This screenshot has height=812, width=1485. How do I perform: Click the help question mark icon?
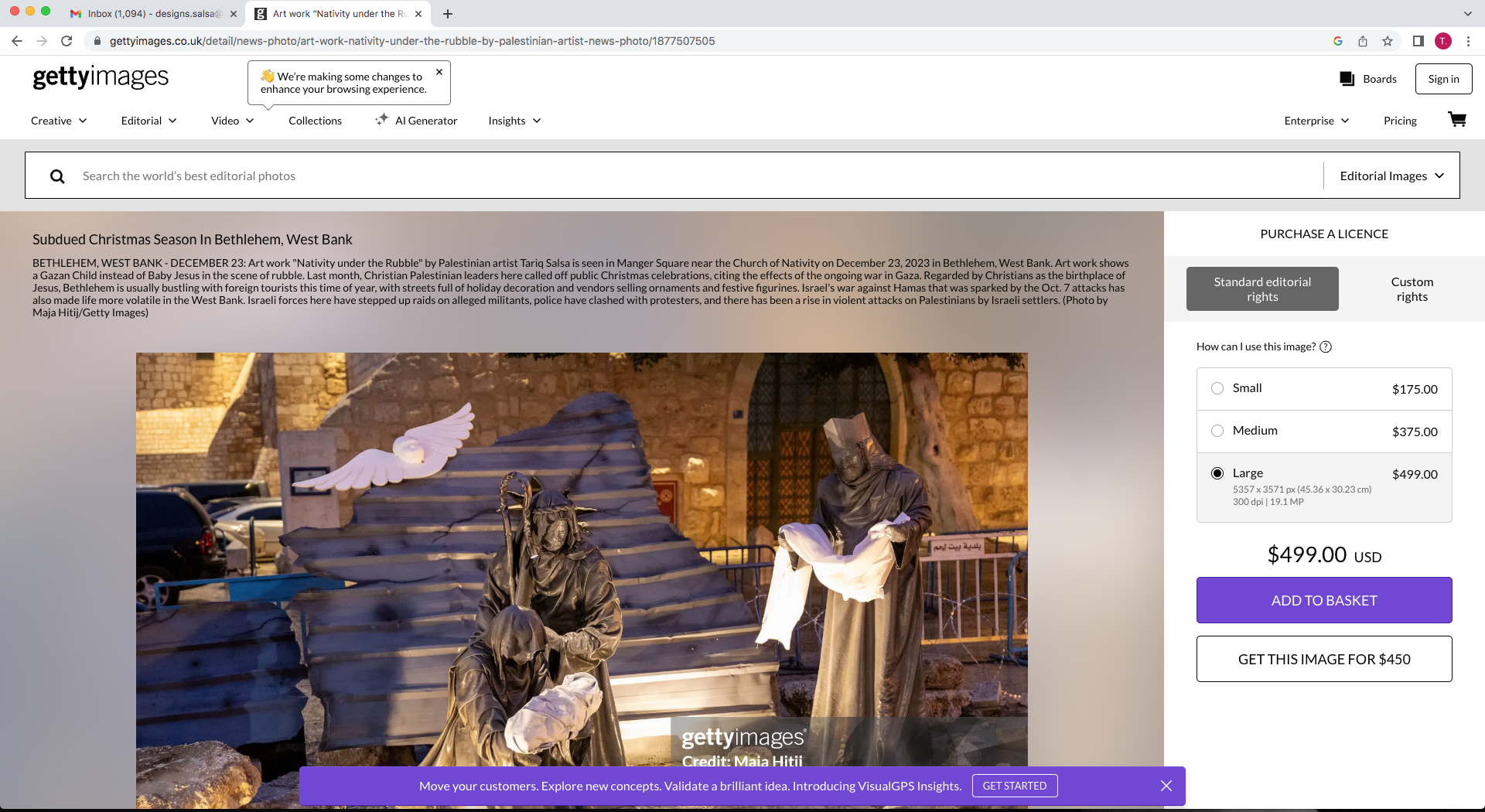[1326, 346]
